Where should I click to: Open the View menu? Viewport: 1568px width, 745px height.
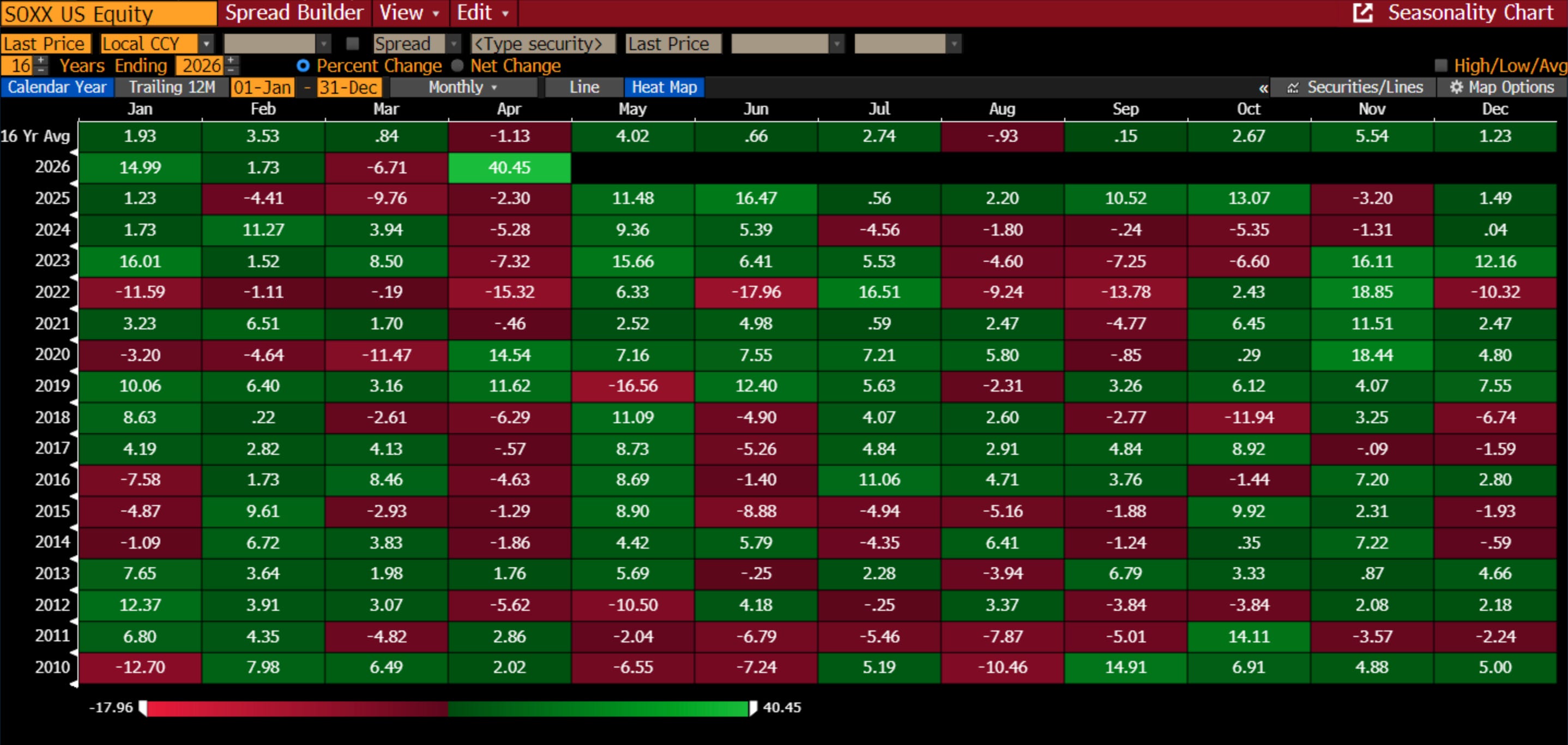(409, 13)
